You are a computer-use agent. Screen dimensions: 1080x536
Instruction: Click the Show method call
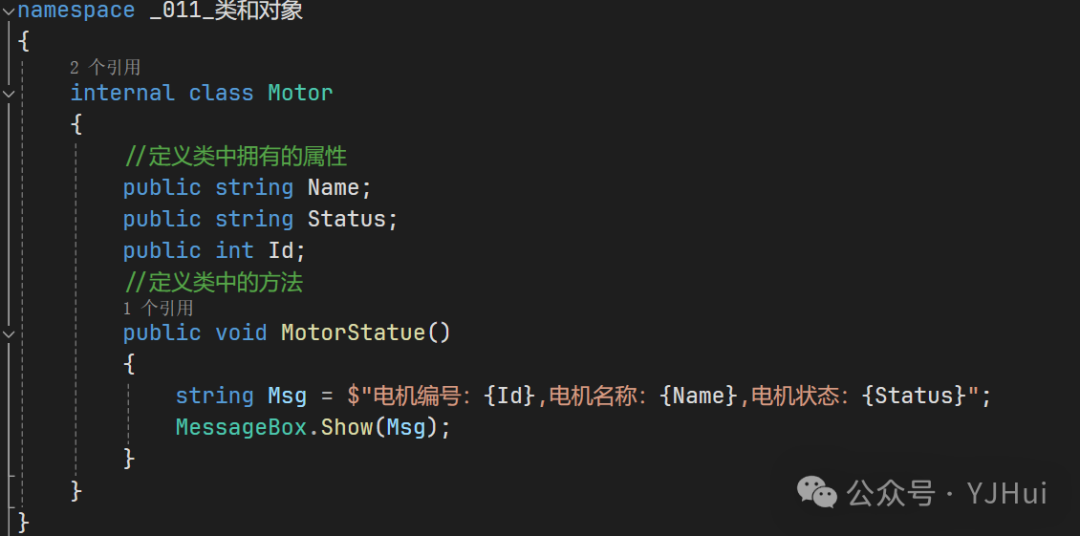pos(346,427)
